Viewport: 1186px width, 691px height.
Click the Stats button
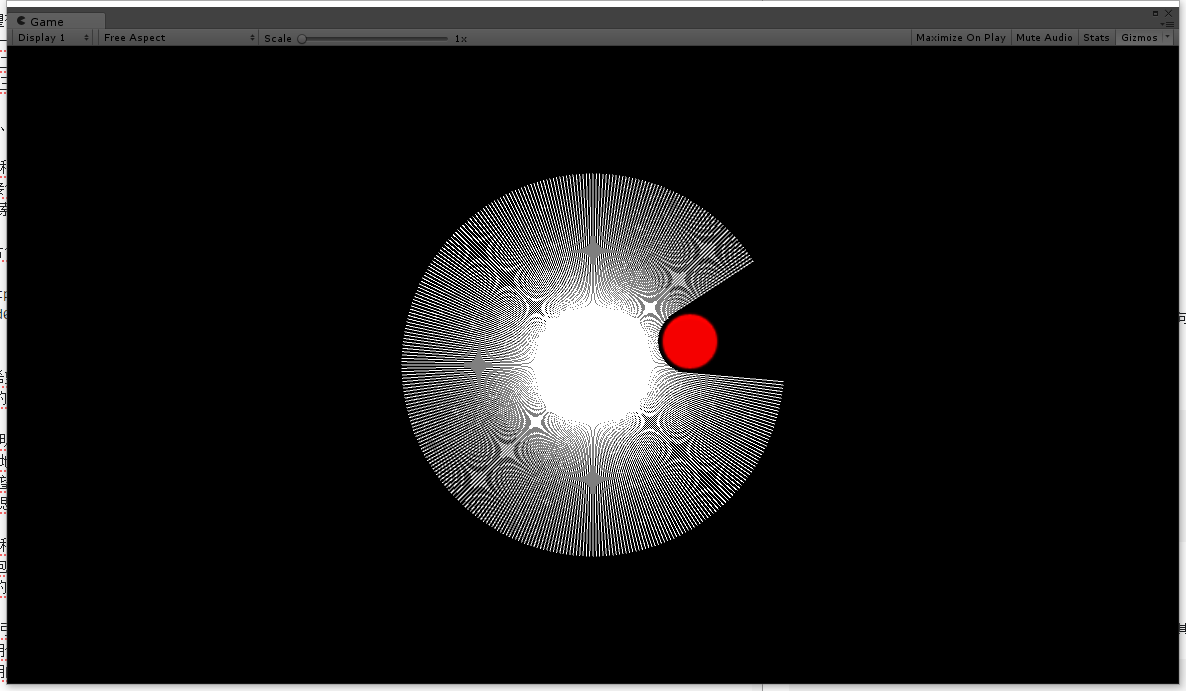1096,37
